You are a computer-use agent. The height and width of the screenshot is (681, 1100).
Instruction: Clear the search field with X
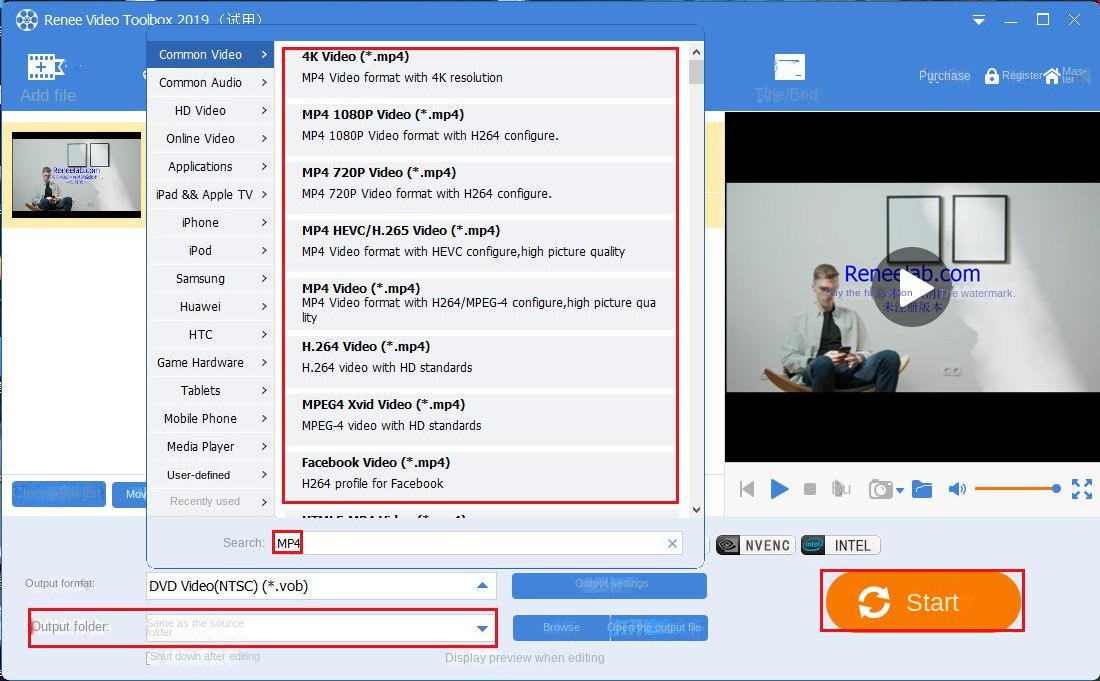tap(672, 544)
